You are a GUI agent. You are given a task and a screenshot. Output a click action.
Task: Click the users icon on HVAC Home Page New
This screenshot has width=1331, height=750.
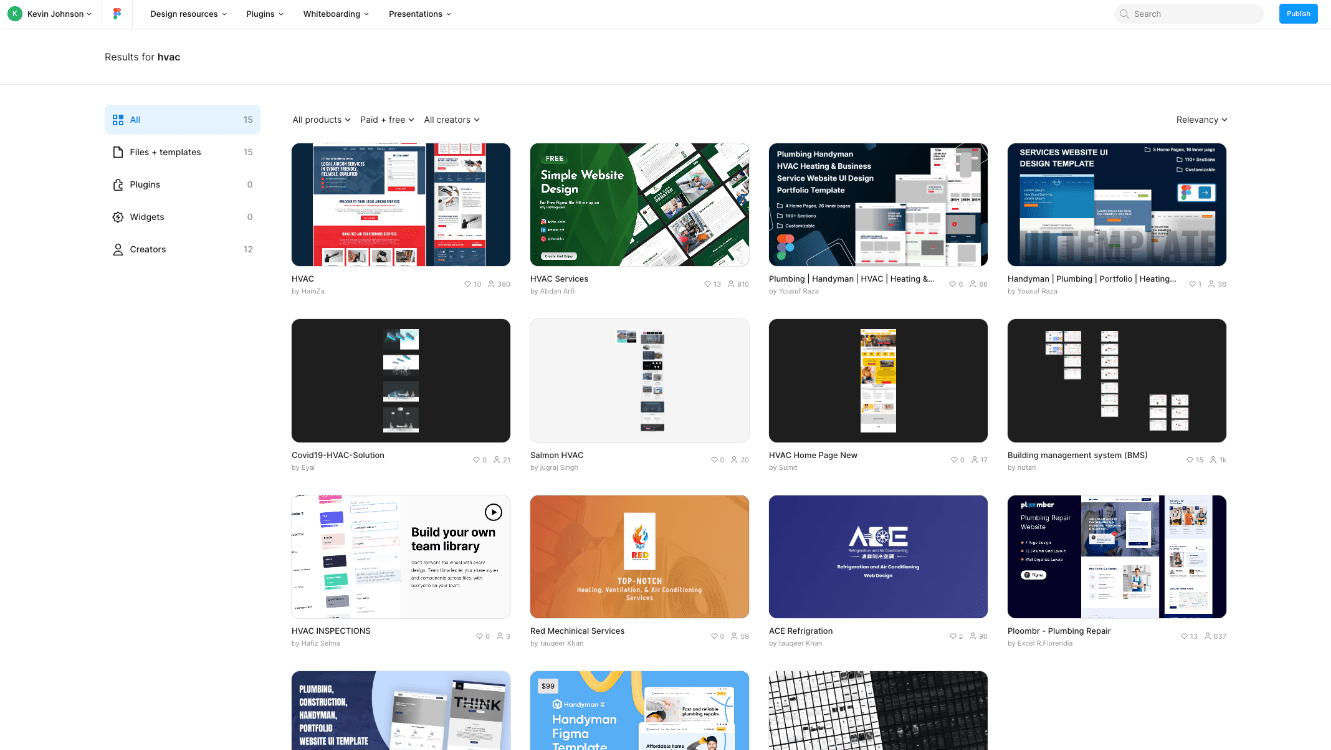pos(974,461)
